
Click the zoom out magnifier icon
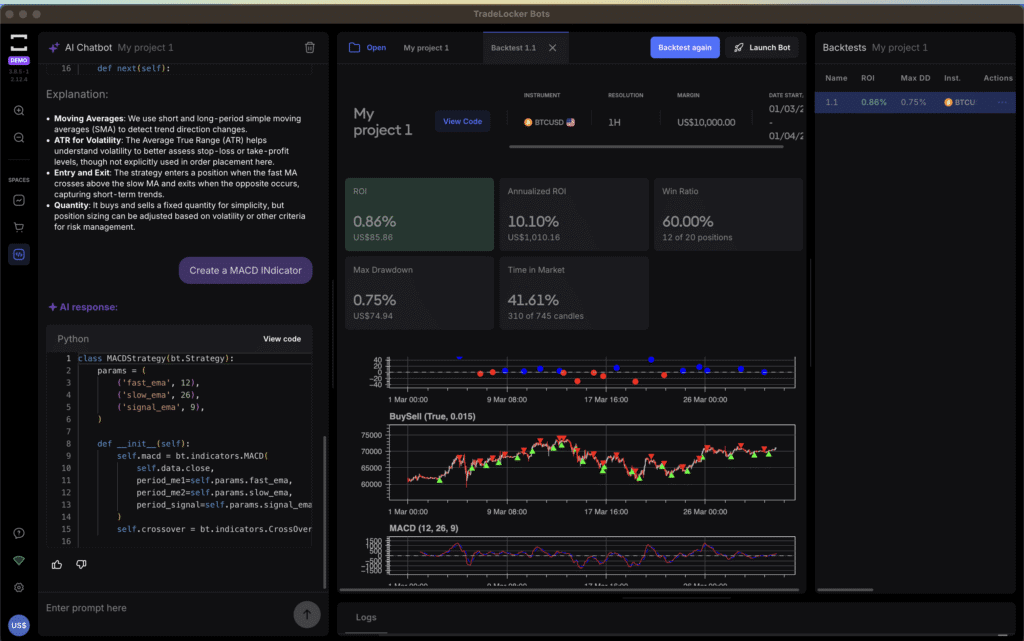(x=19, y=138)
